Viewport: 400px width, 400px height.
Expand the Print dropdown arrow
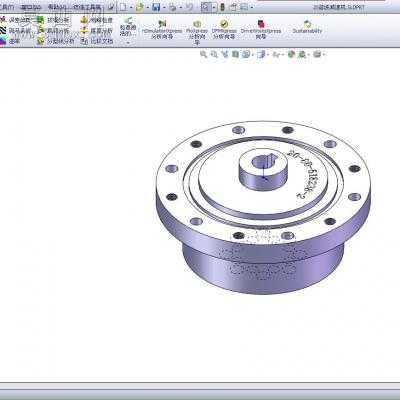pyautogui.click(x=180, y=7)
